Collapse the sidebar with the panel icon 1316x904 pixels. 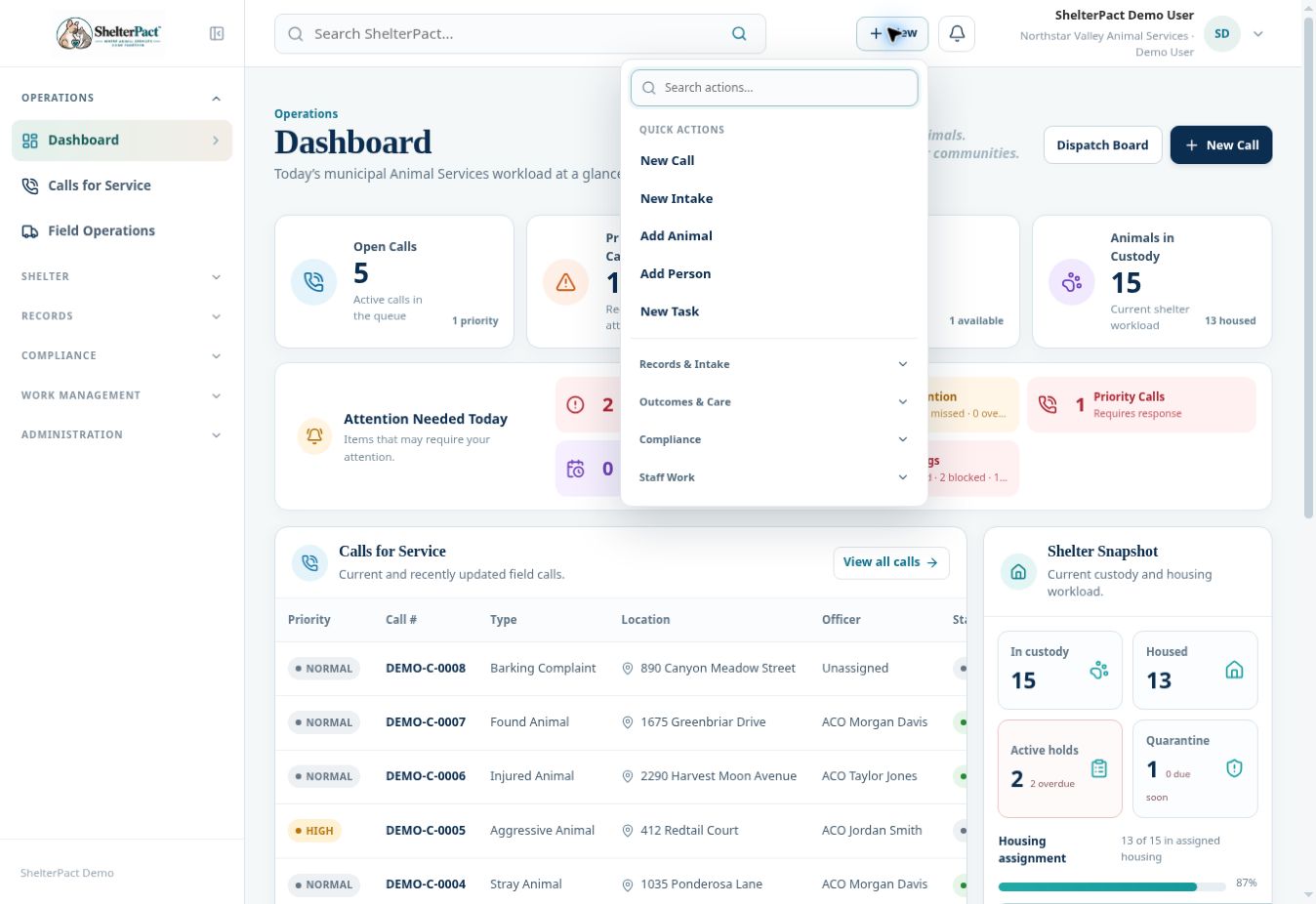pyautogui.click(x=217, y=34)
